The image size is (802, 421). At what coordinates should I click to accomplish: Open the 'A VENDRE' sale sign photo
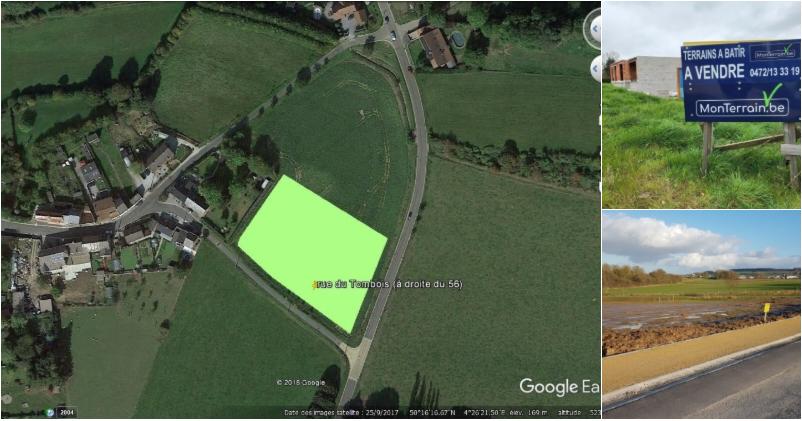click(x=701, y=105)
